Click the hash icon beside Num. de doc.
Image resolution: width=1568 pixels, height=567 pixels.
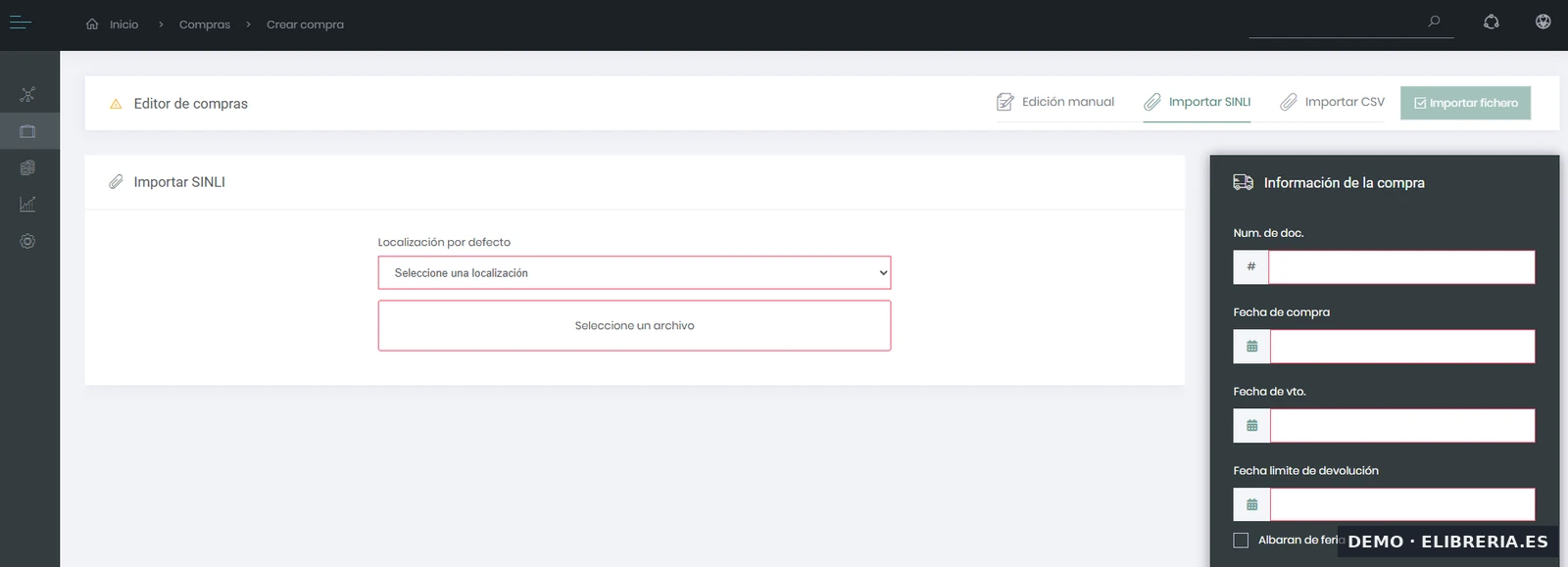[1251, 267]
